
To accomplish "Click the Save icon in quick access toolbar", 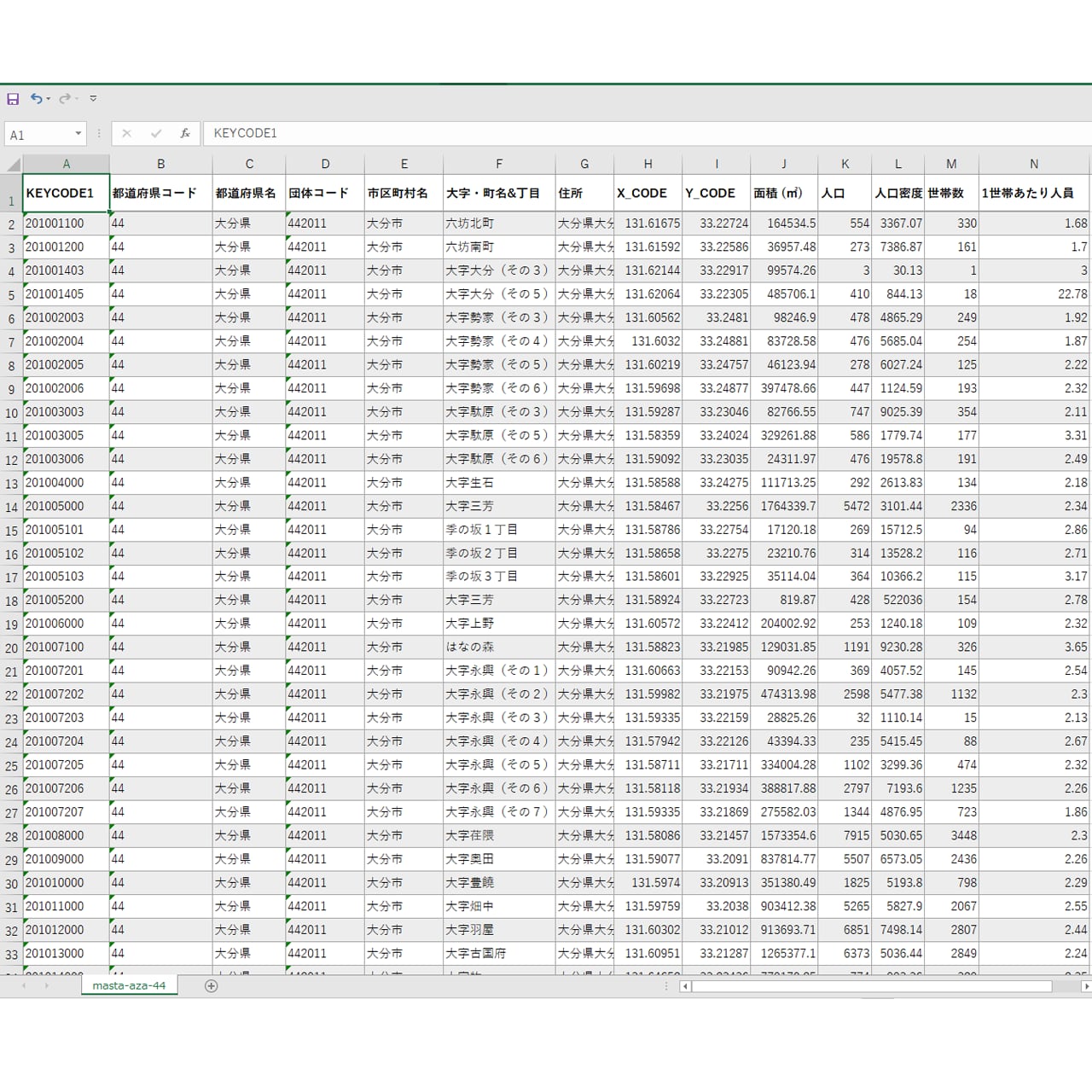I will 13,99.
